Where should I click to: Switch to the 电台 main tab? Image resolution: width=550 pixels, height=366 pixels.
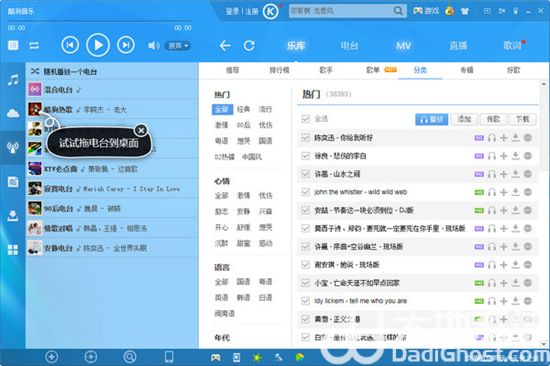click(349, 46)
